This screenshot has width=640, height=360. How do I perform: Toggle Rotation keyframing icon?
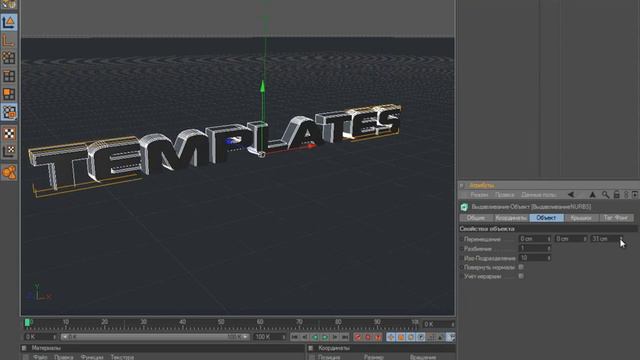point(411,337)
